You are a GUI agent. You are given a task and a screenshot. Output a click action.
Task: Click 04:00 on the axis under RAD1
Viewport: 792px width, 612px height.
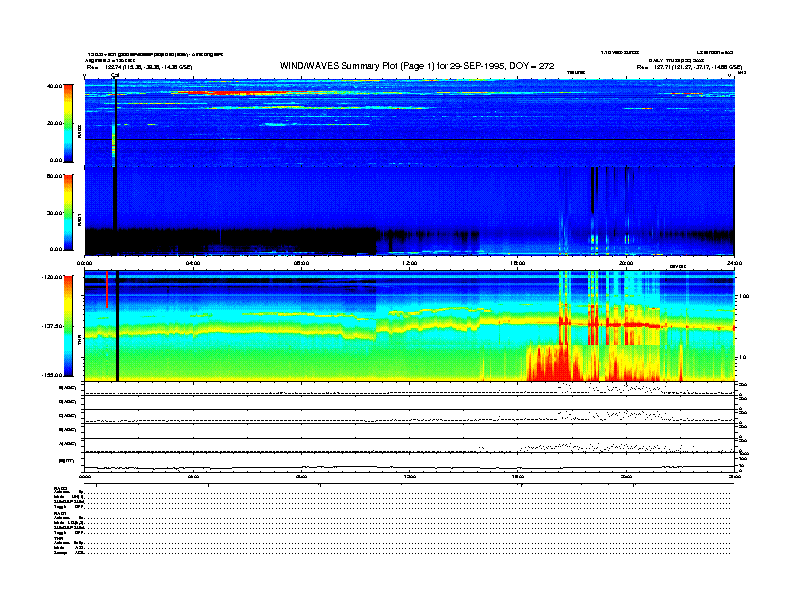click(x=193, y=263)
